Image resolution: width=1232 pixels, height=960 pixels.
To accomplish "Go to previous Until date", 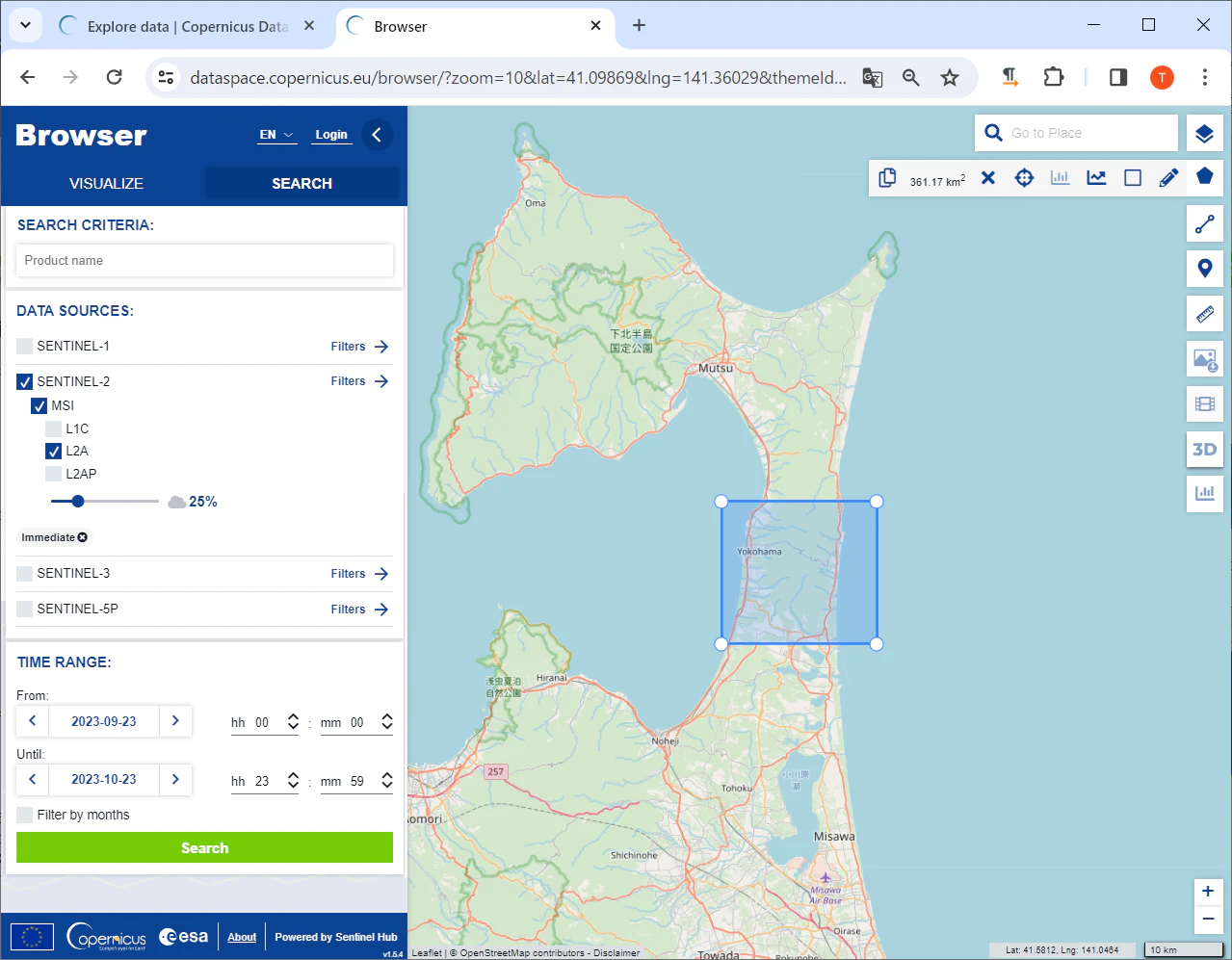I will point(33,779).
